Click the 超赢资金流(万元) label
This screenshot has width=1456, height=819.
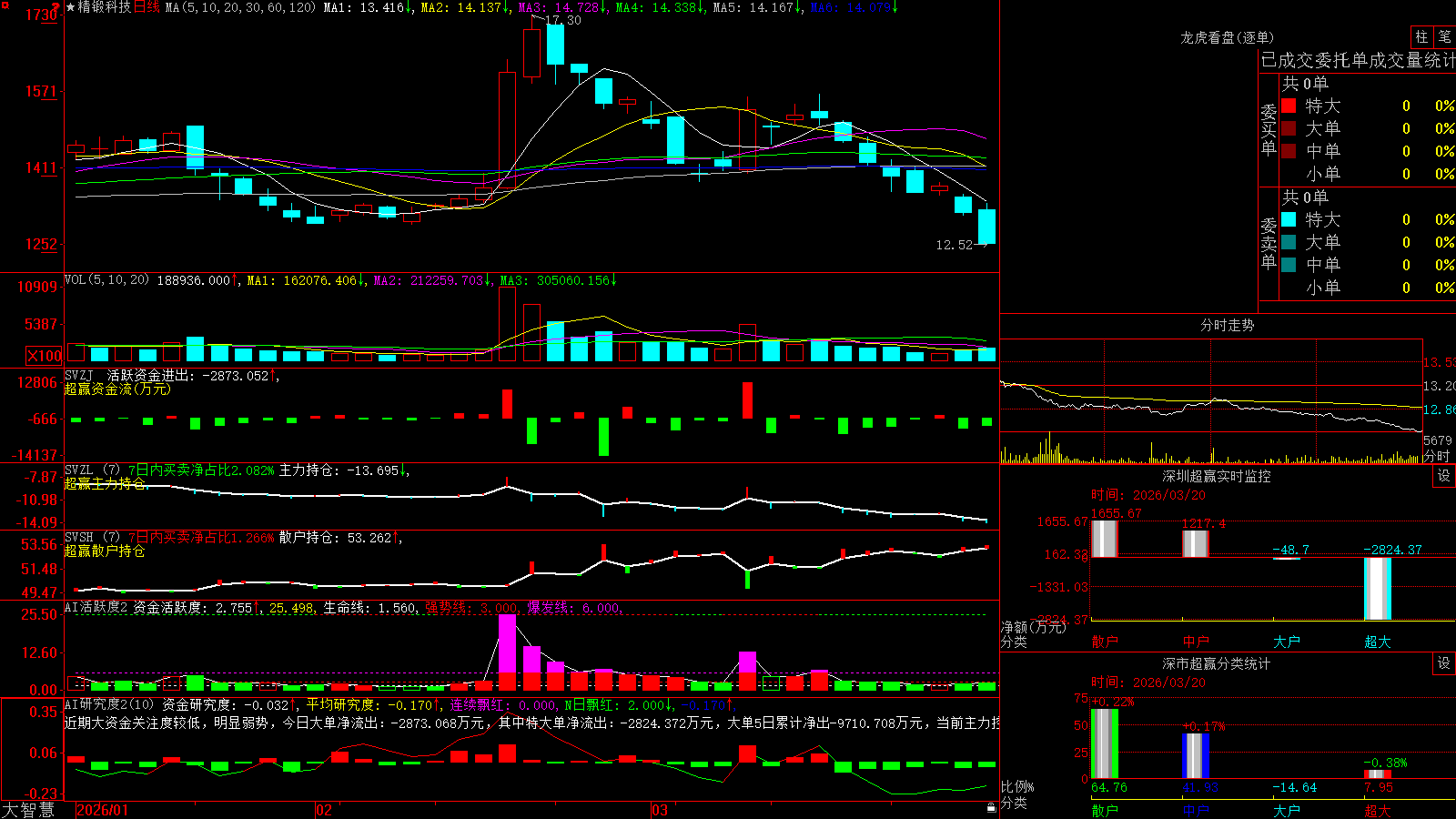click(x=117, y=389)
